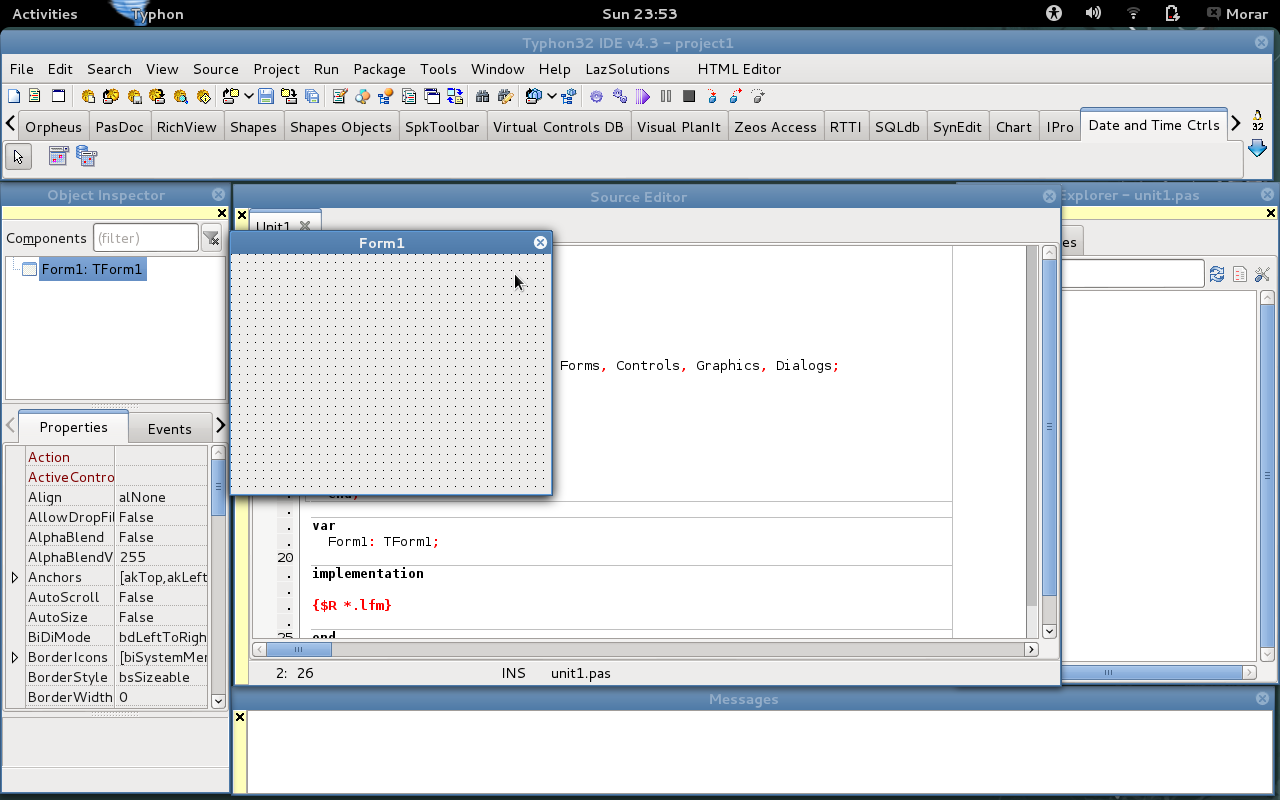
Task: Click the Code Explorer mode page icon
Action: click(x=1240, y=274)
